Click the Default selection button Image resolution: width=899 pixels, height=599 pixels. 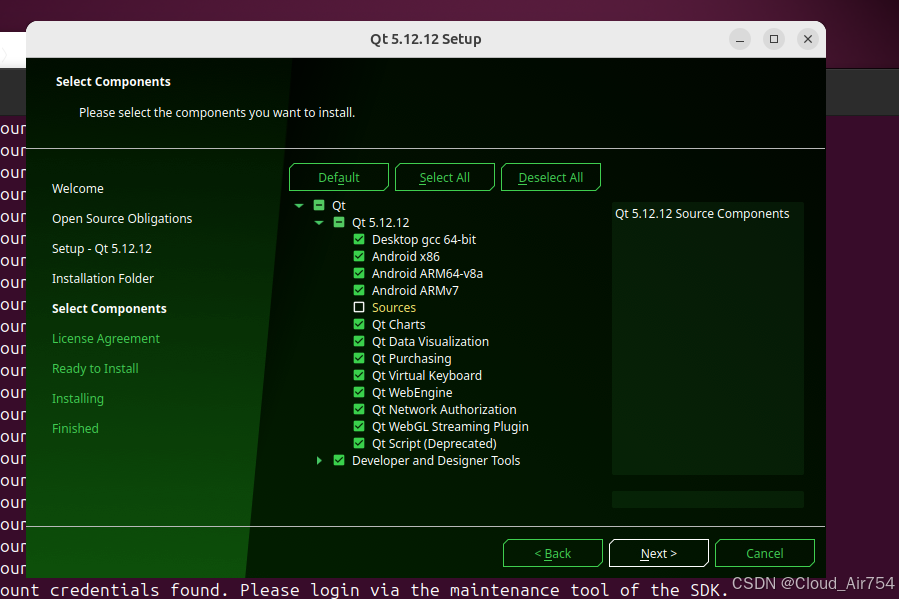[x=339, y=177]
